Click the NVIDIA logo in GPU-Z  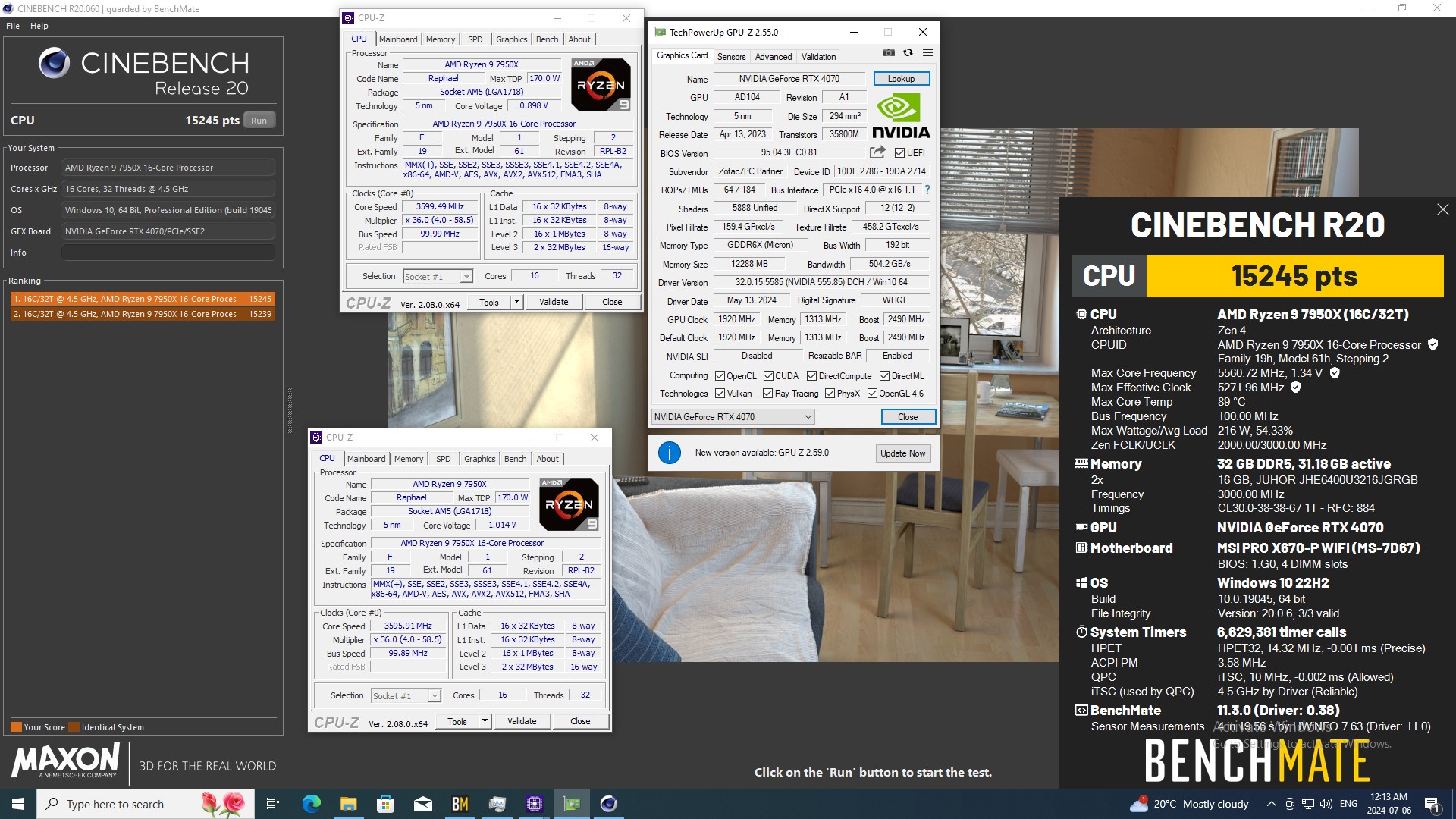(x=900, y=116)
